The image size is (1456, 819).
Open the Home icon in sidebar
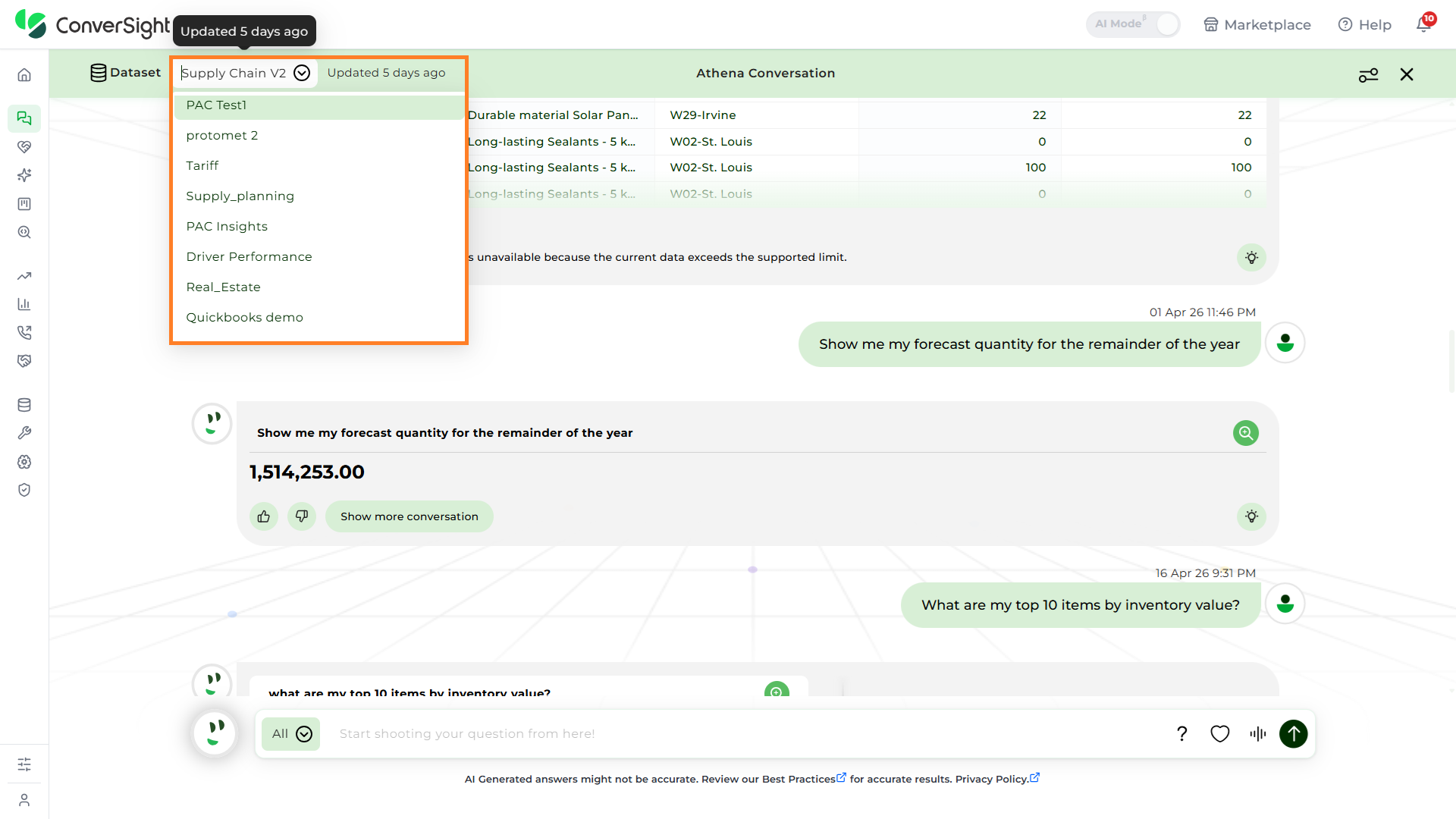tap(24, 75)
